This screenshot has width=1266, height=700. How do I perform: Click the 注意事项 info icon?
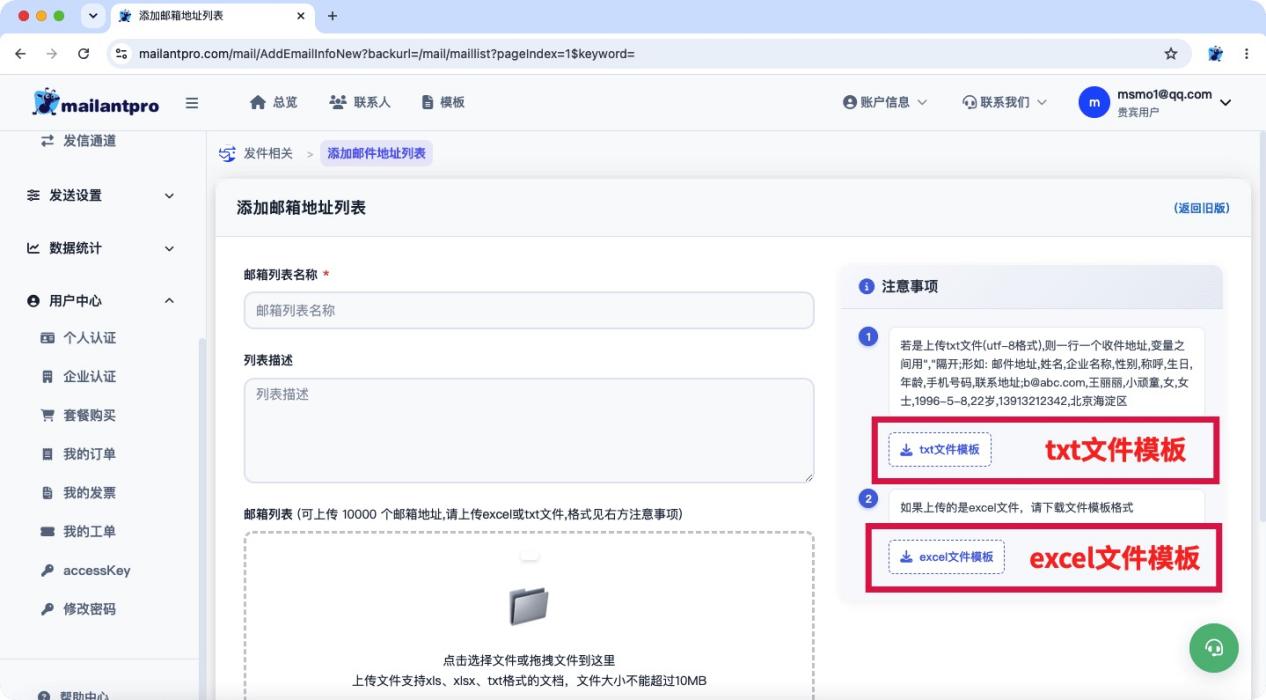point(867,286)
